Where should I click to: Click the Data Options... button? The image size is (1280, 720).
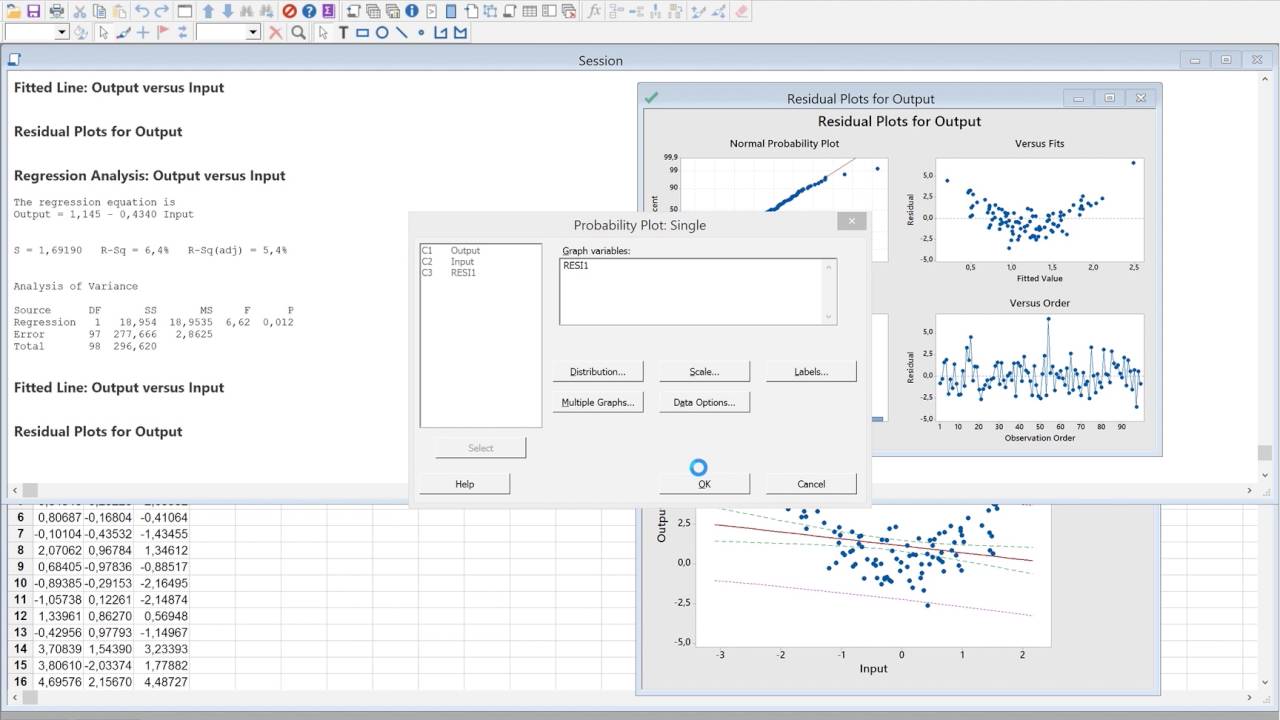click(x=704, y=402)
